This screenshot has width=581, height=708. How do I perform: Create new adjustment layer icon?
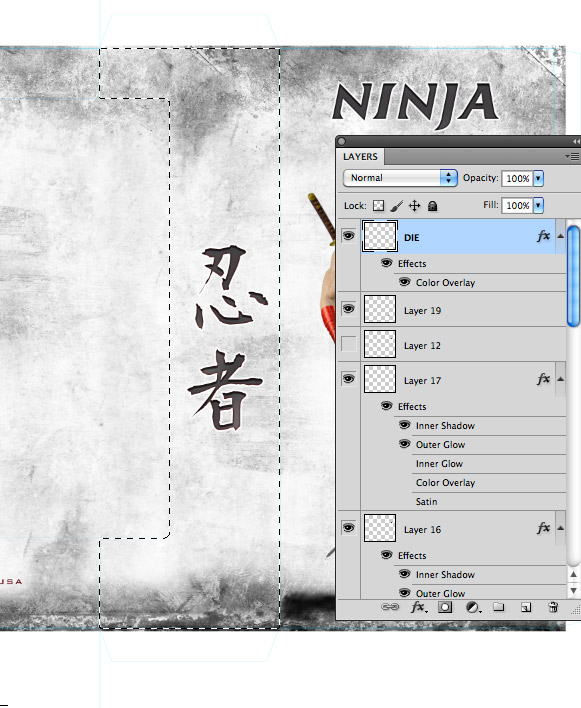click(473, 607)
